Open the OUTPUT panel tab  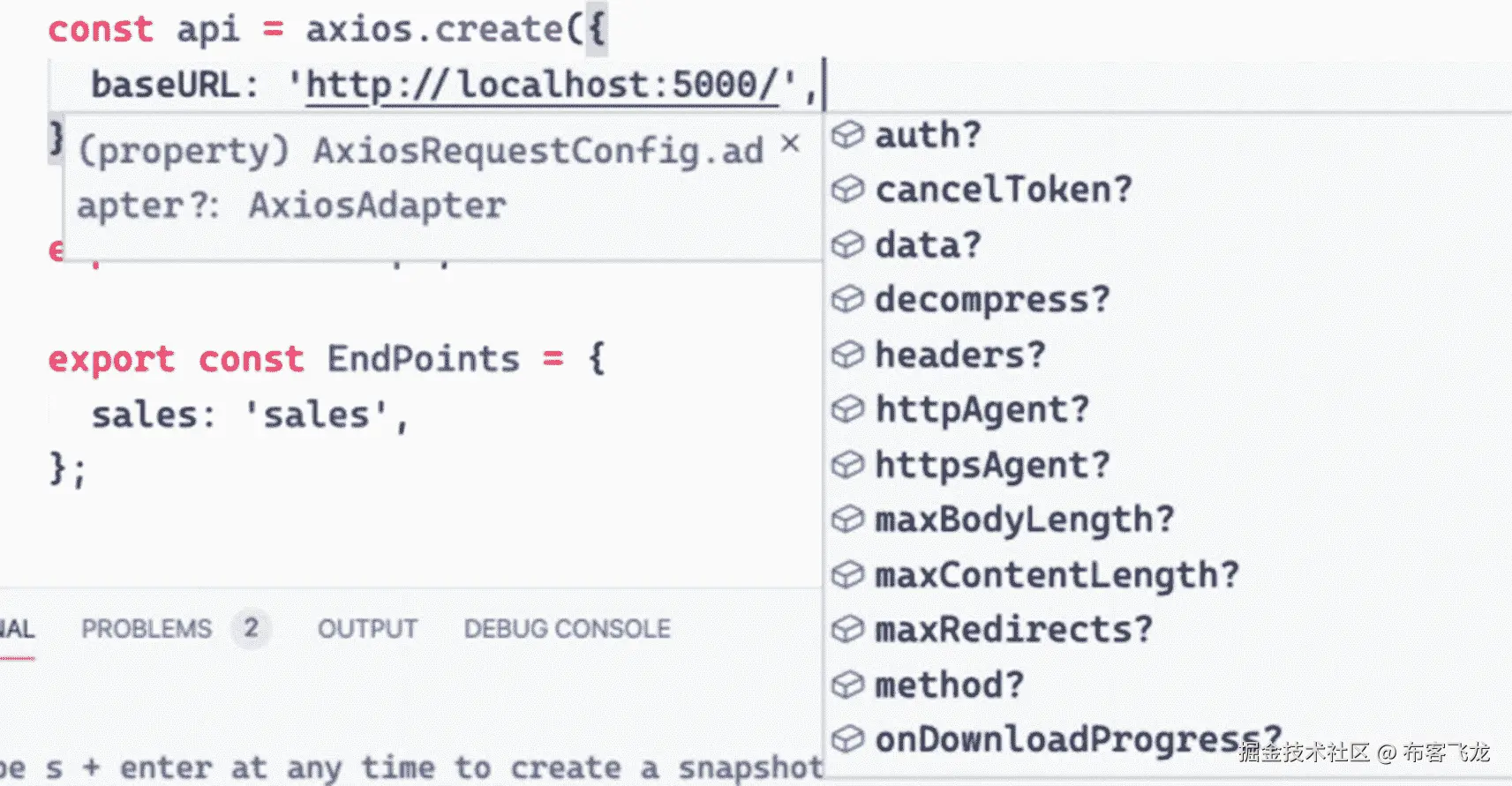[367, 629]
